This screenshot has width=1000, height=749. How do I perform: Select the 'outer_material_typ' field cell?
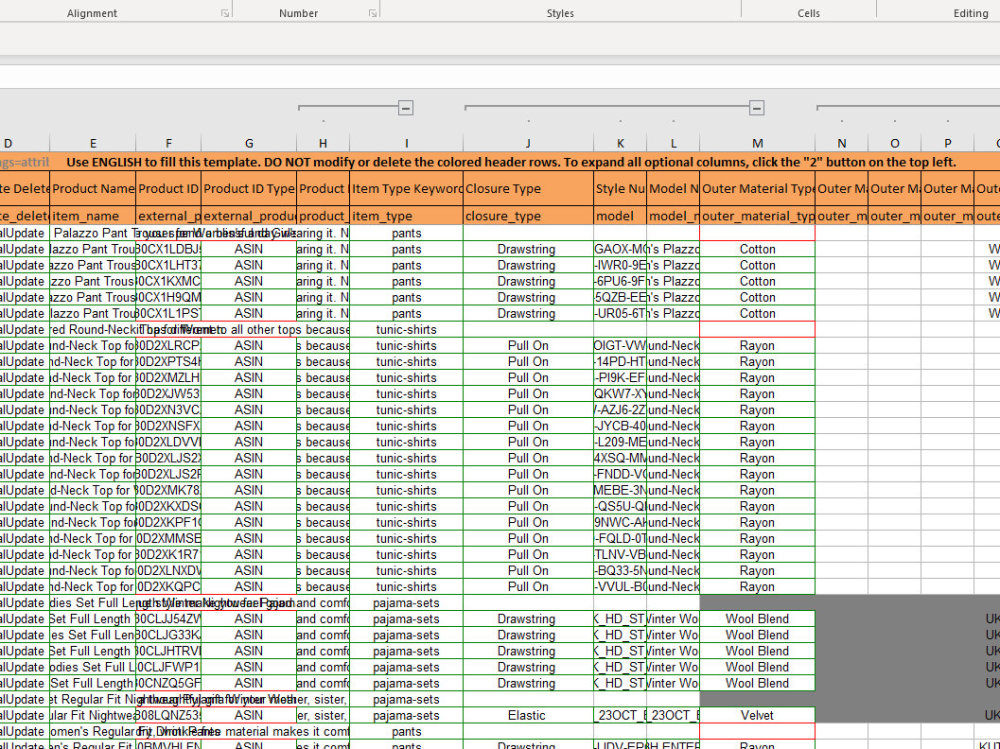tap(757, 216)
